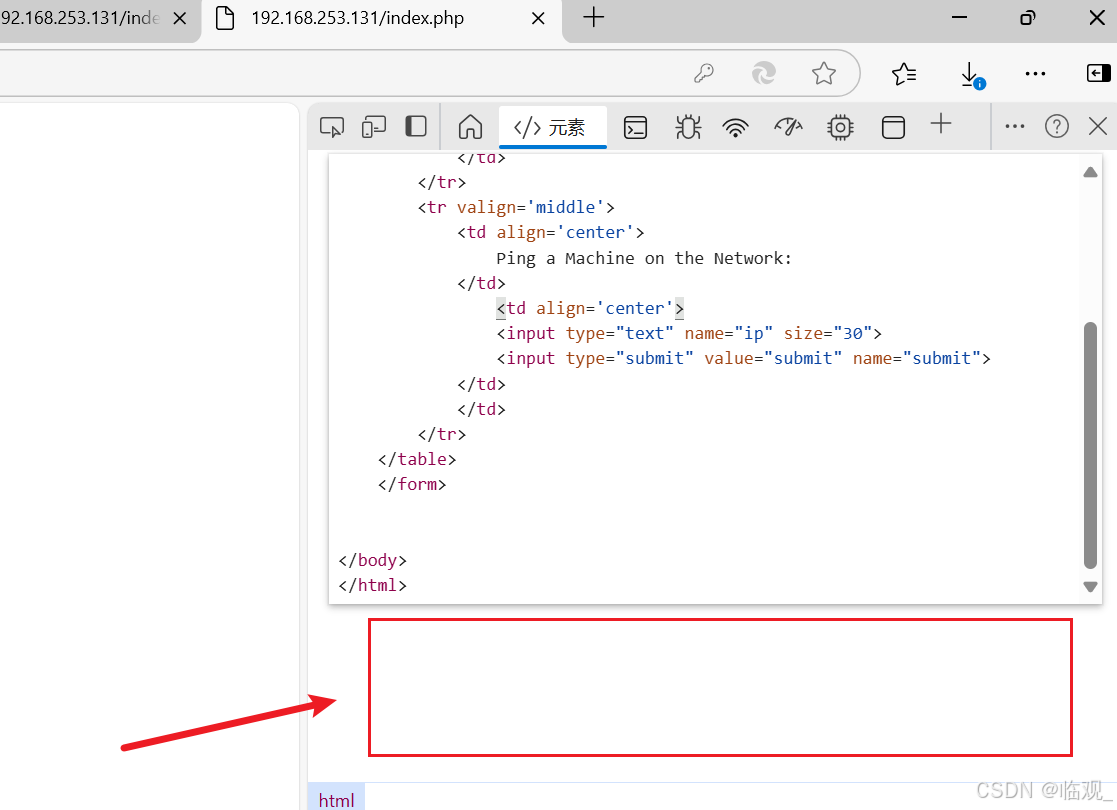
Task: Open the DevTools Welcome home tab
Action: click(x=470, y=127)
